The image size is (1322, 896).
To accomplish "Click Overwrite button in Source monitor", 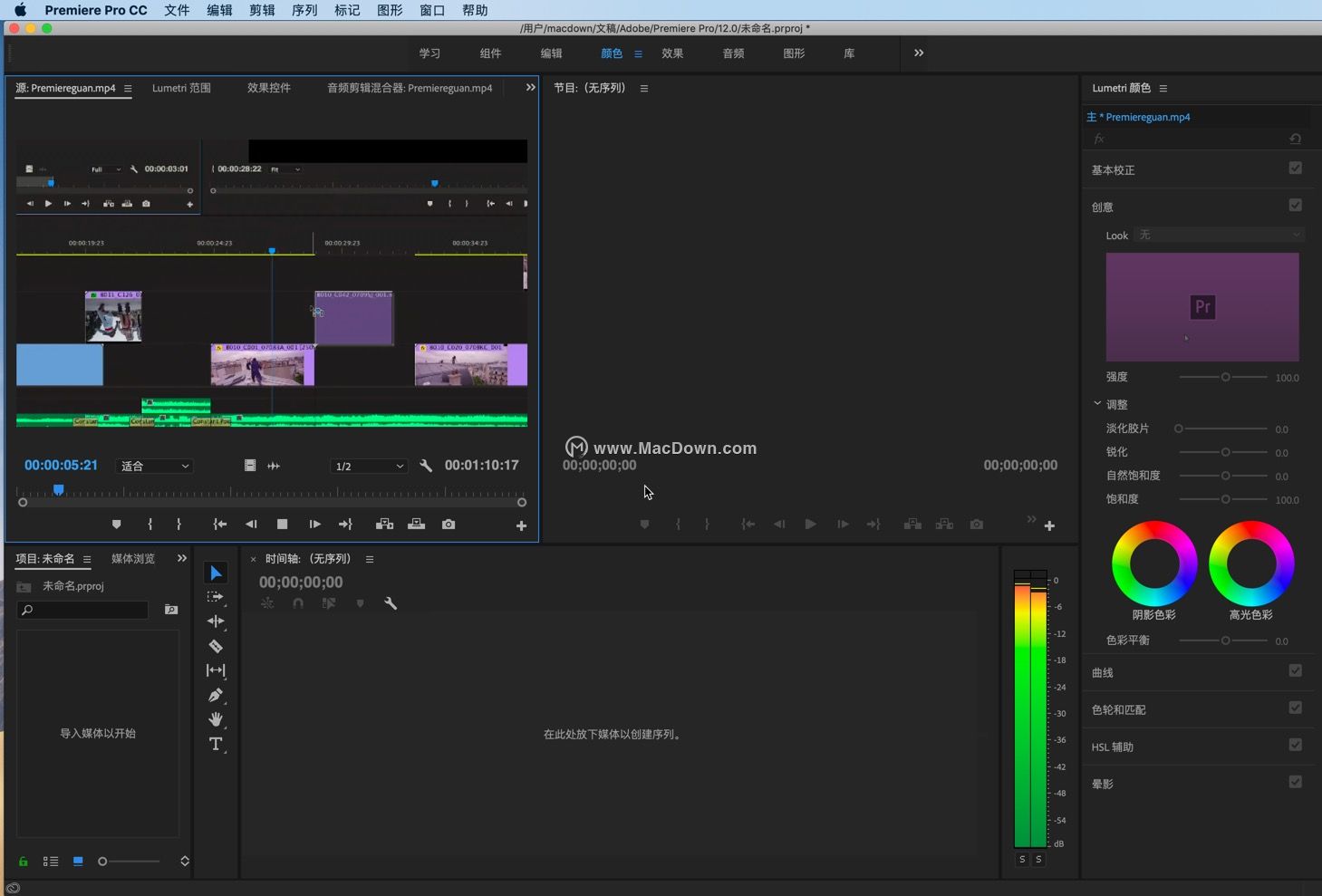I will coord(417,525).
